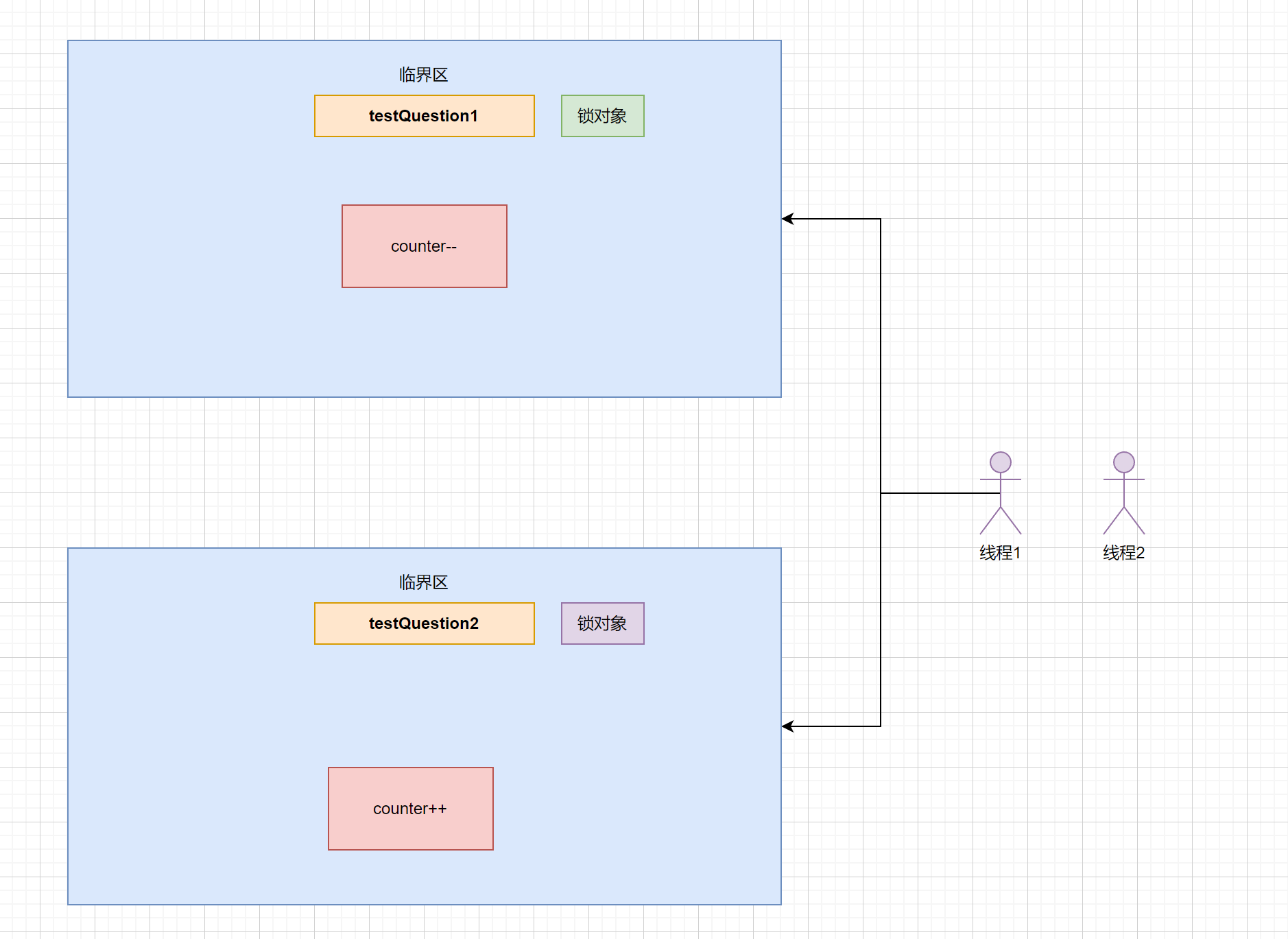Select the 线程1 label text
This screenshot has width=1288, height=939.
coord(1000,553)
